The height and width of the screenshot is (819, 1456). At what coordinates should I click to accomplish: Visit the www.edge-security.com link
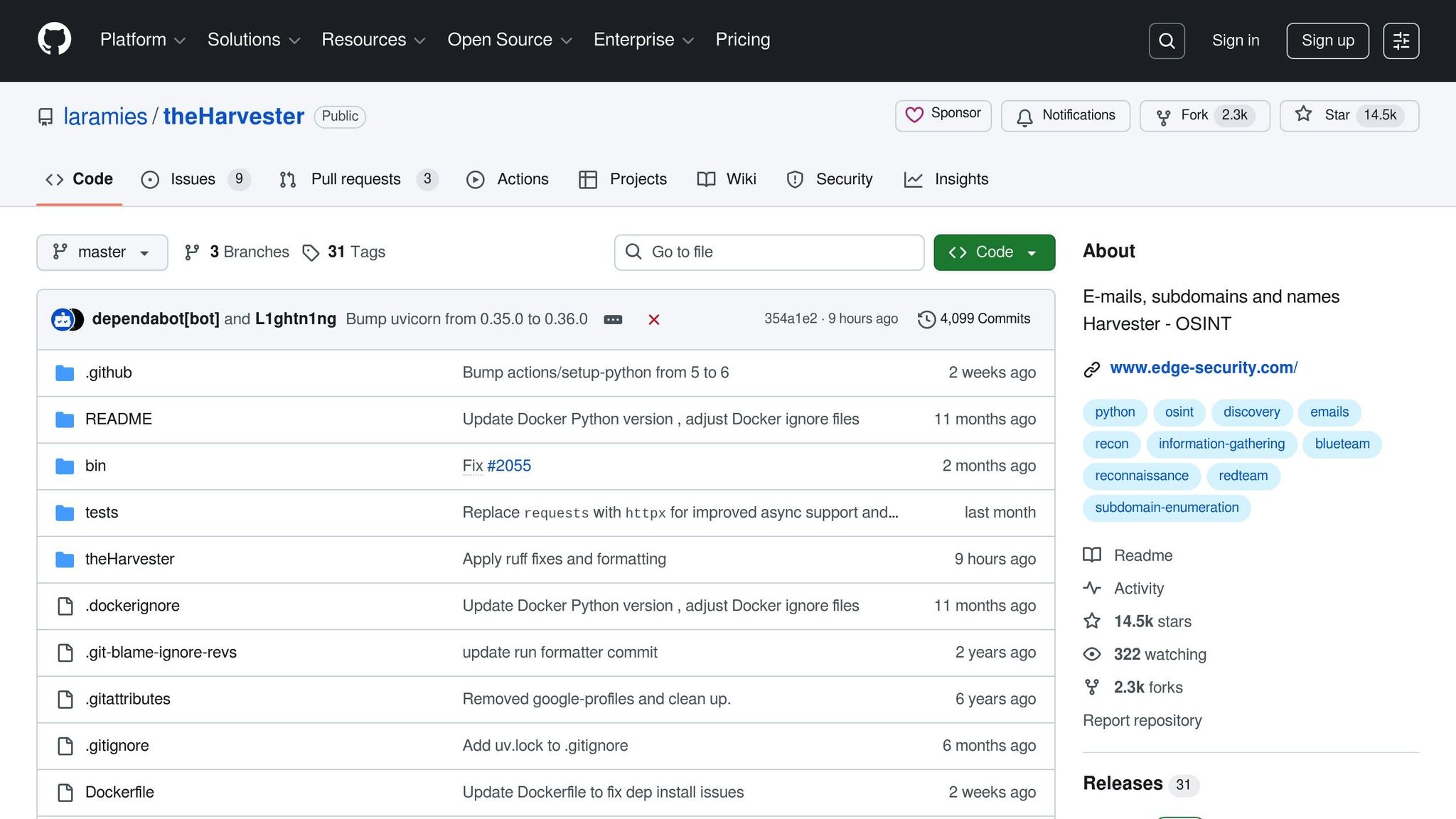(1203, 368)
